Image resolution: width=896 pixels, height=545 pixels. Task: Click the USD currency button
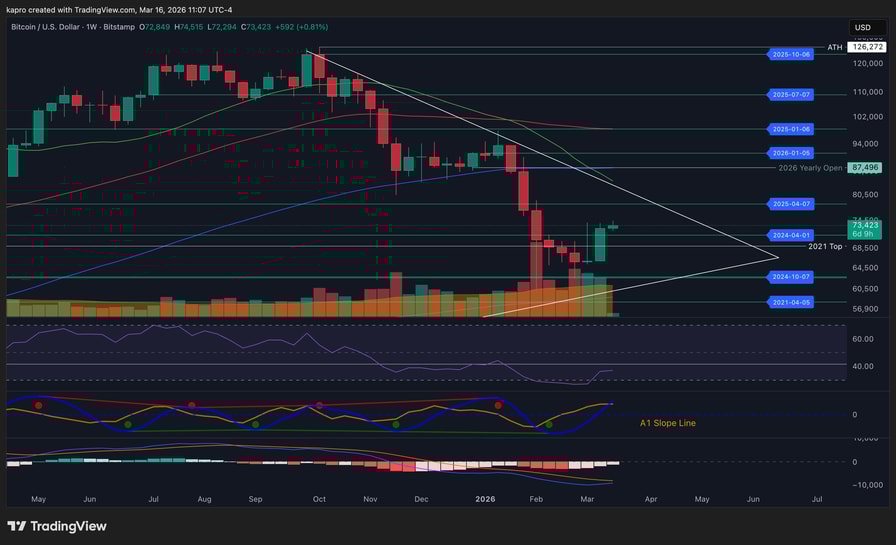point(862,28)
